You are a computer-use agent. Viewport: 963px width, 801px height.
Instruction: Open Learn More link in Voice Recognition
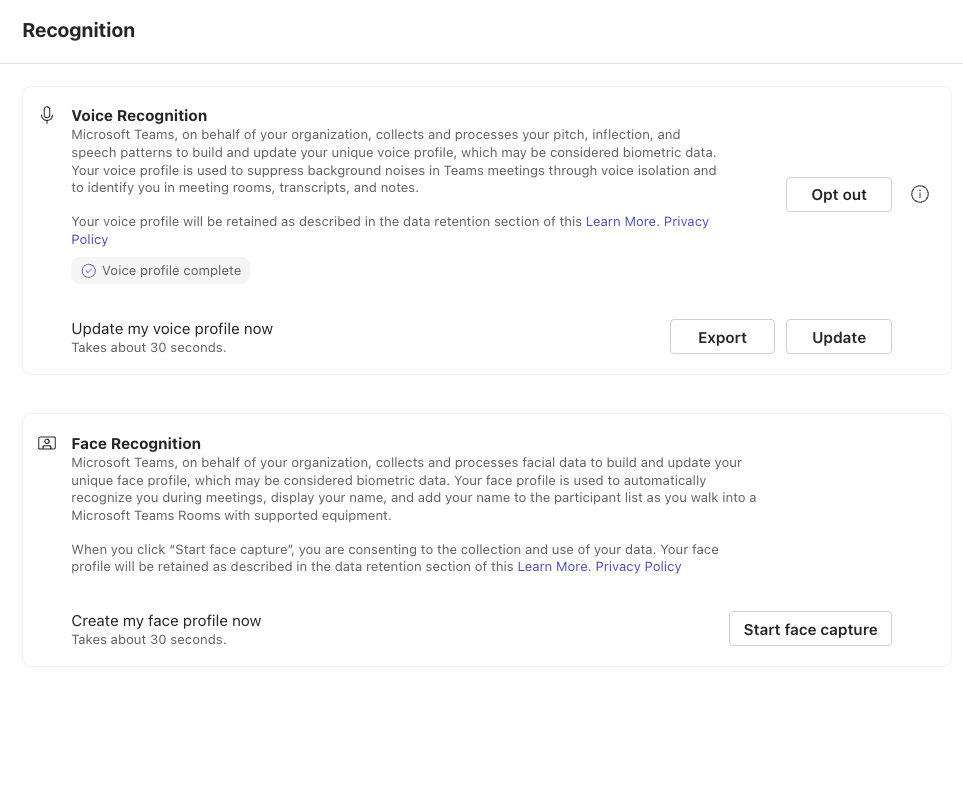pos(620,222)
